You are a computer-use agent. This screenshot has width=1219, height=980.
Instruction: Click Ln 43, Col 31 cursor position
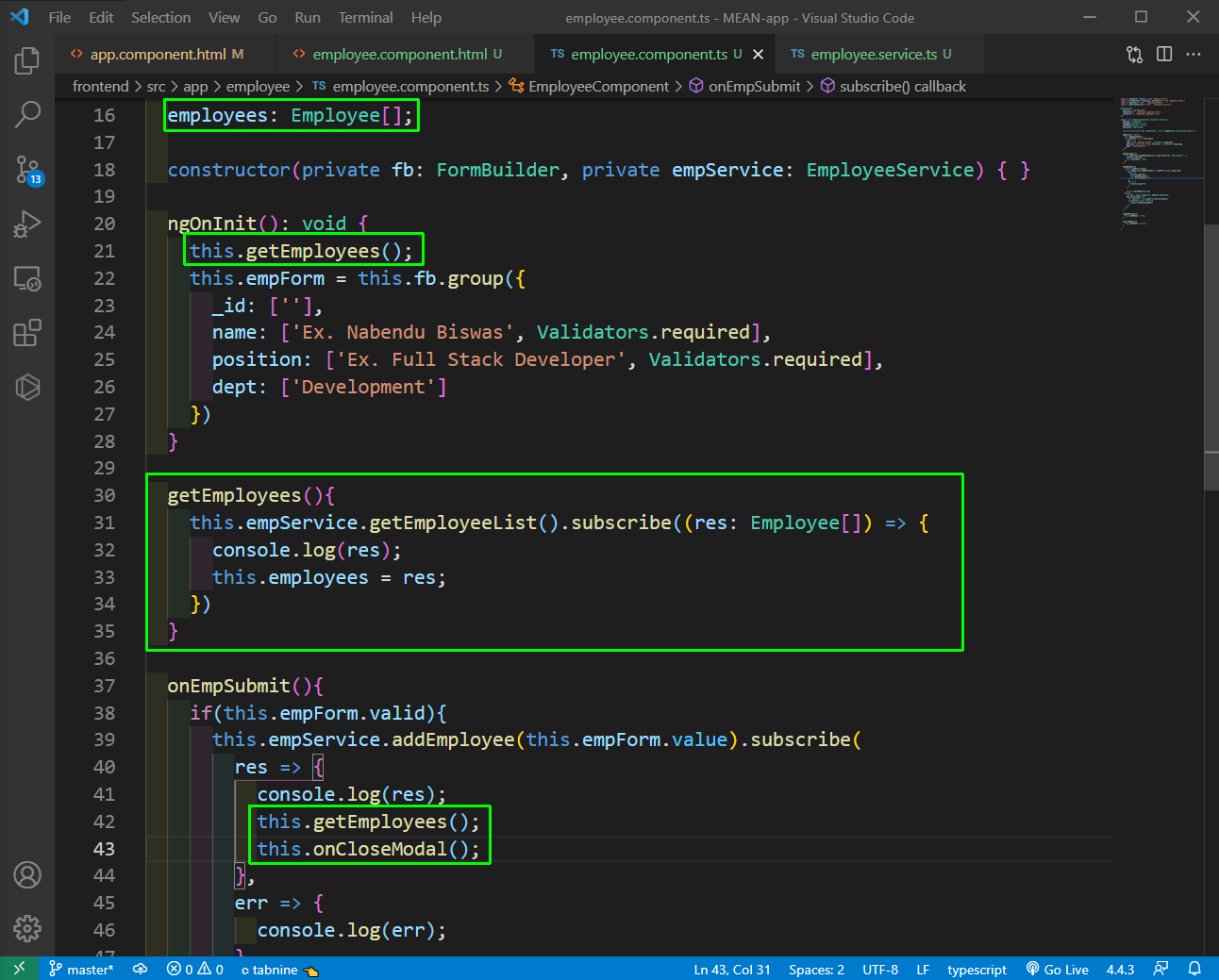tap(732, 969)
